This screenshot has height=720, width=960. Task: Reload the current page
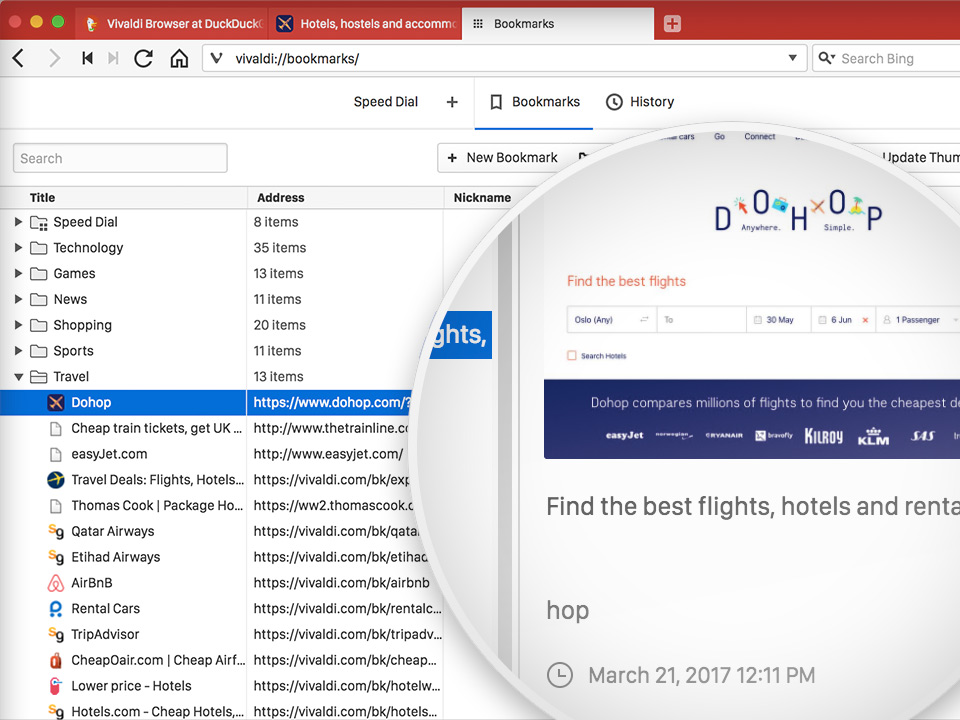(144, 59)
